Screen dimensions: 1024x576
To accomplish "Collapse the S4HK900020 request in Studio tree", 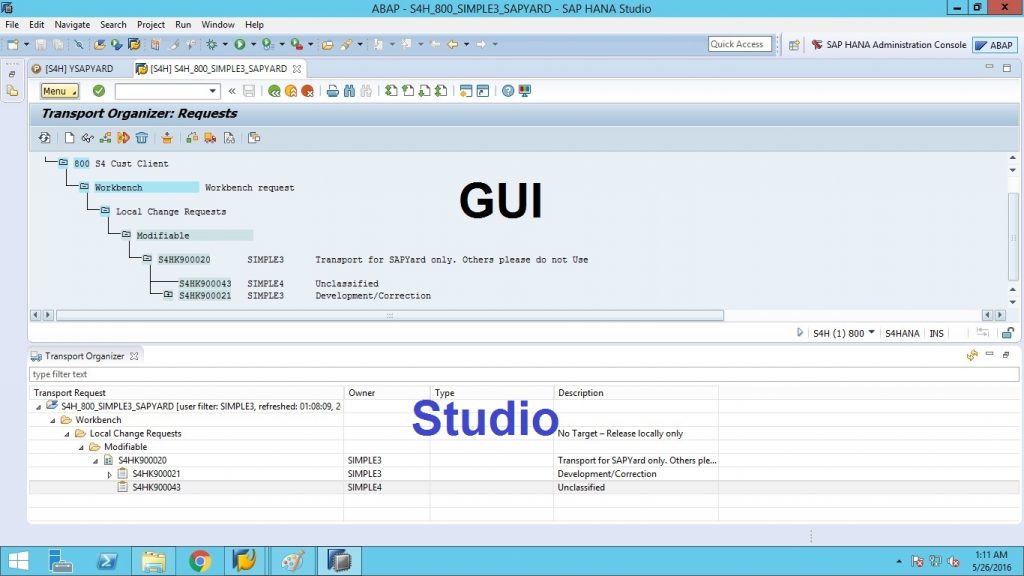I will [95, 460].
